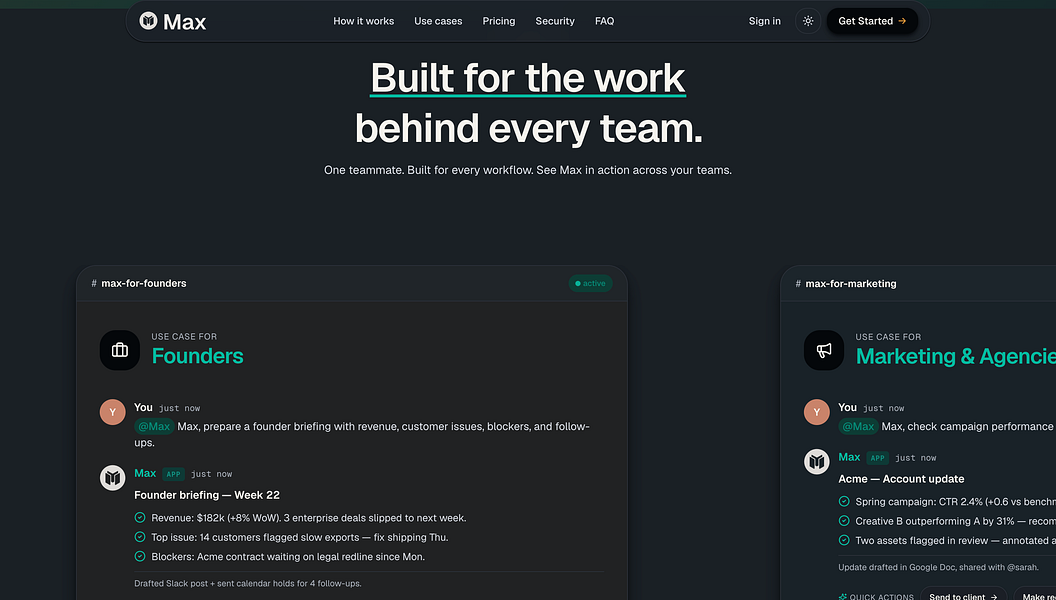The width and height of the screenshot is (1056, 600).
Task: Click the 'Drafted Slack post' footer note
Action: pyautogui.click(x=248, y=583)
